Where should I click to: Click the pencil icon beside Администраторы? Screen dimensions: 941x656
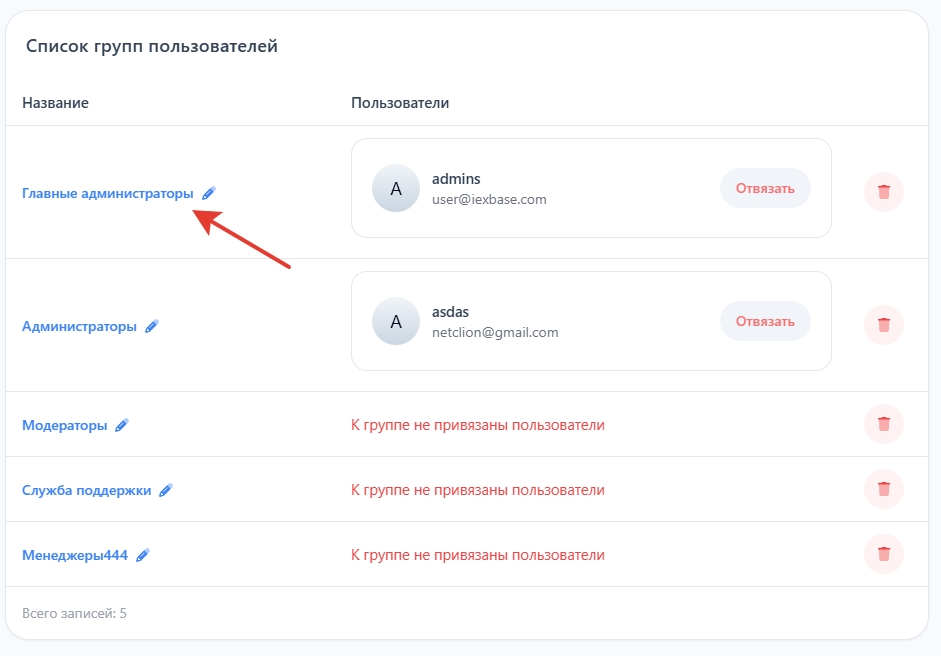point(152,326)
